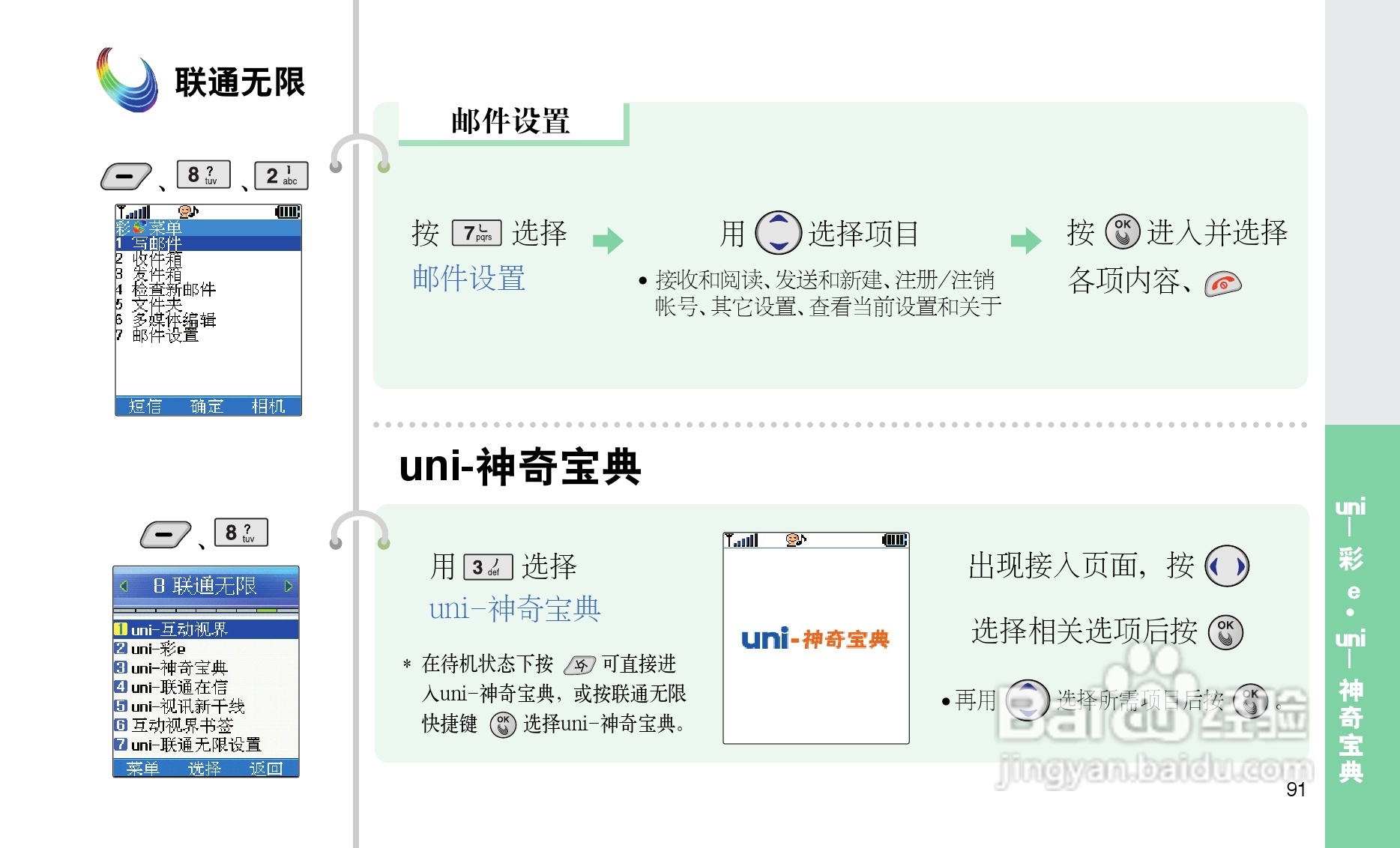
Task: Click the first green arrow after 邮件设置
Action: click(608, 240)
